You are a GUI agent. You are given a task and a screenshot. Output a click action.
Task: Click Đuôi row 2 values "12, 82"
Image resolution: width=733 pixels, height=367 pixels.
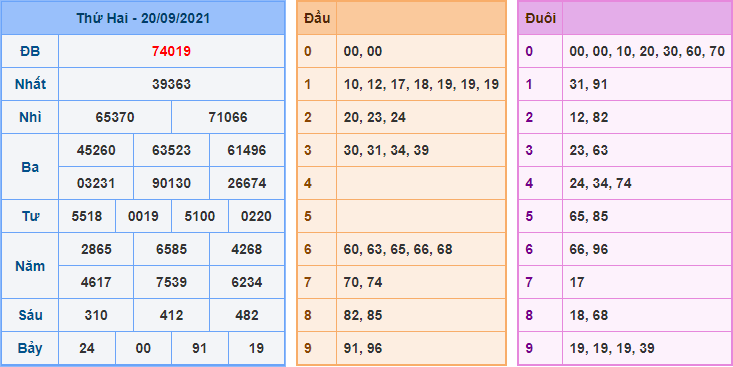coord(589,117)
